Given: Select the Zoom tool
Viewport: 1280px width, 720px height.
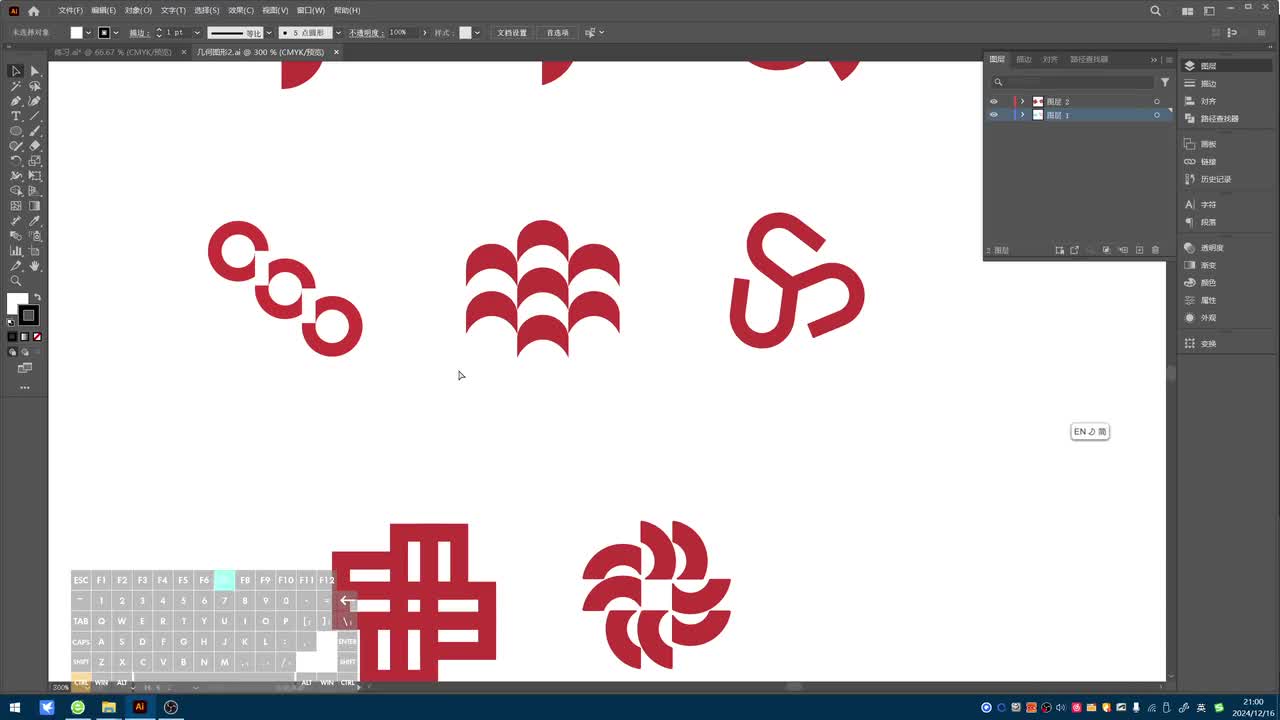Looking at the screenshot, I should click(16, 281).
